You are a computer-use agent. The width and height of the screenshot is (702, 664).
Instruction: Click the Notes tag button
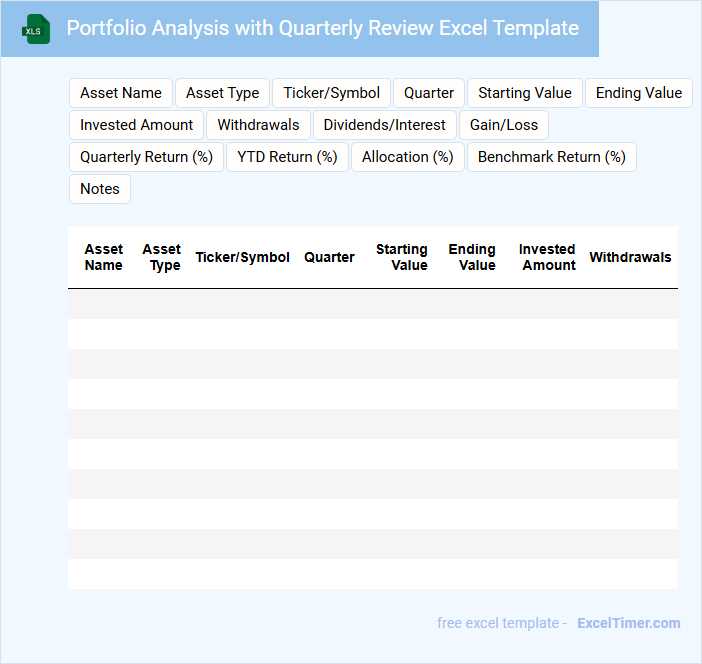[x=100, y=189]
